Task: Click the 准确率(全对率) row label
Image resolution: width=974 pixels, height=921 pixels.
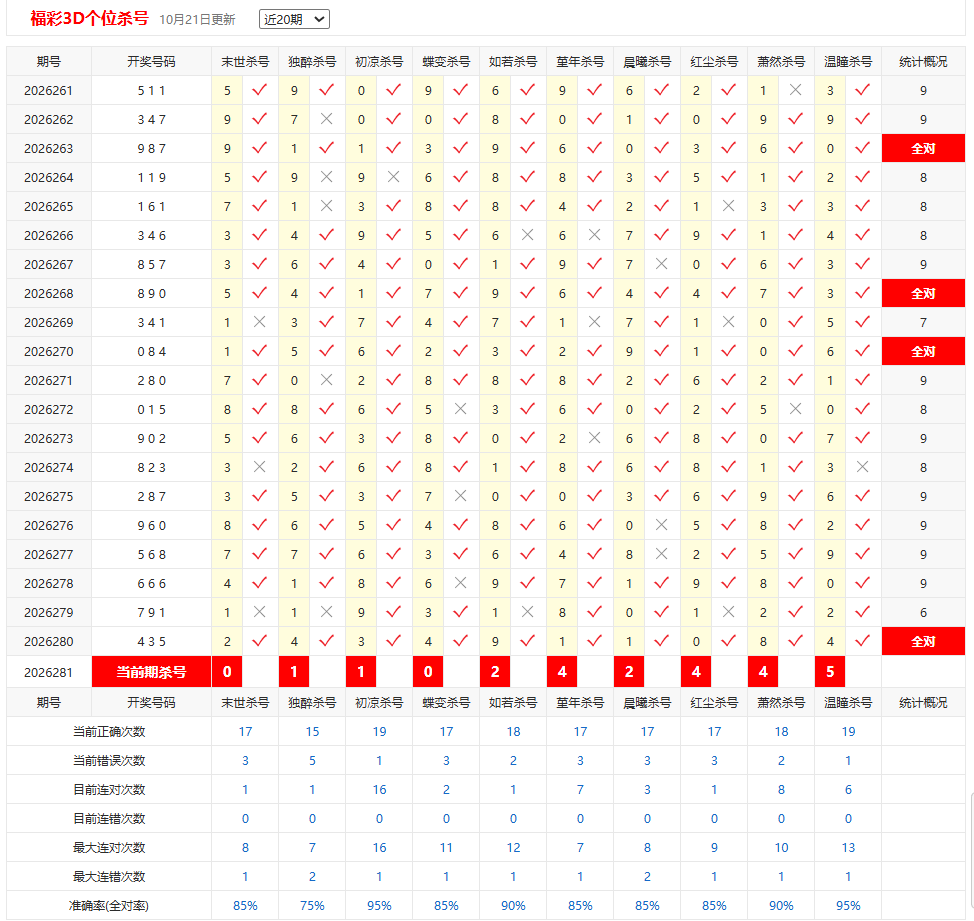Action: click(x=109, y=905)
